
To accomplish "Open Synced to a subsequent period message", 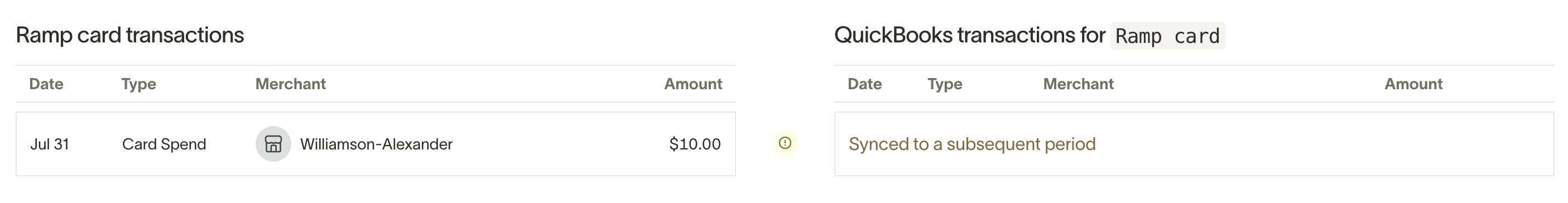I will tap(972, 144).
